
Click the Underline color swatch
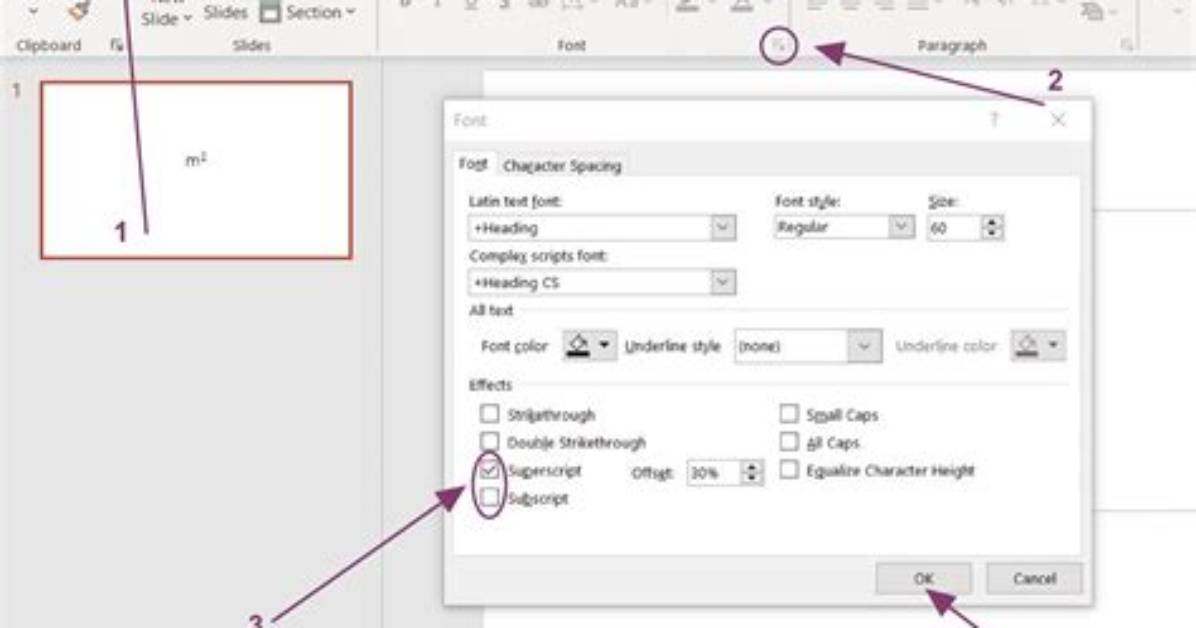tap(1027, 346)
